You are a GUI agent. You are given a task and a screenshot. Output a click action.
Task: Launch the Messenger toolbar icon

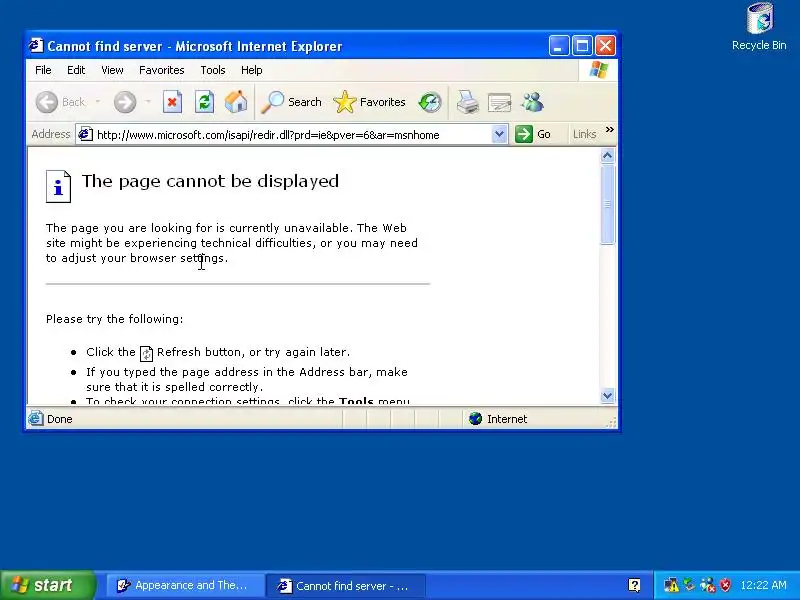tap(532, 102)
